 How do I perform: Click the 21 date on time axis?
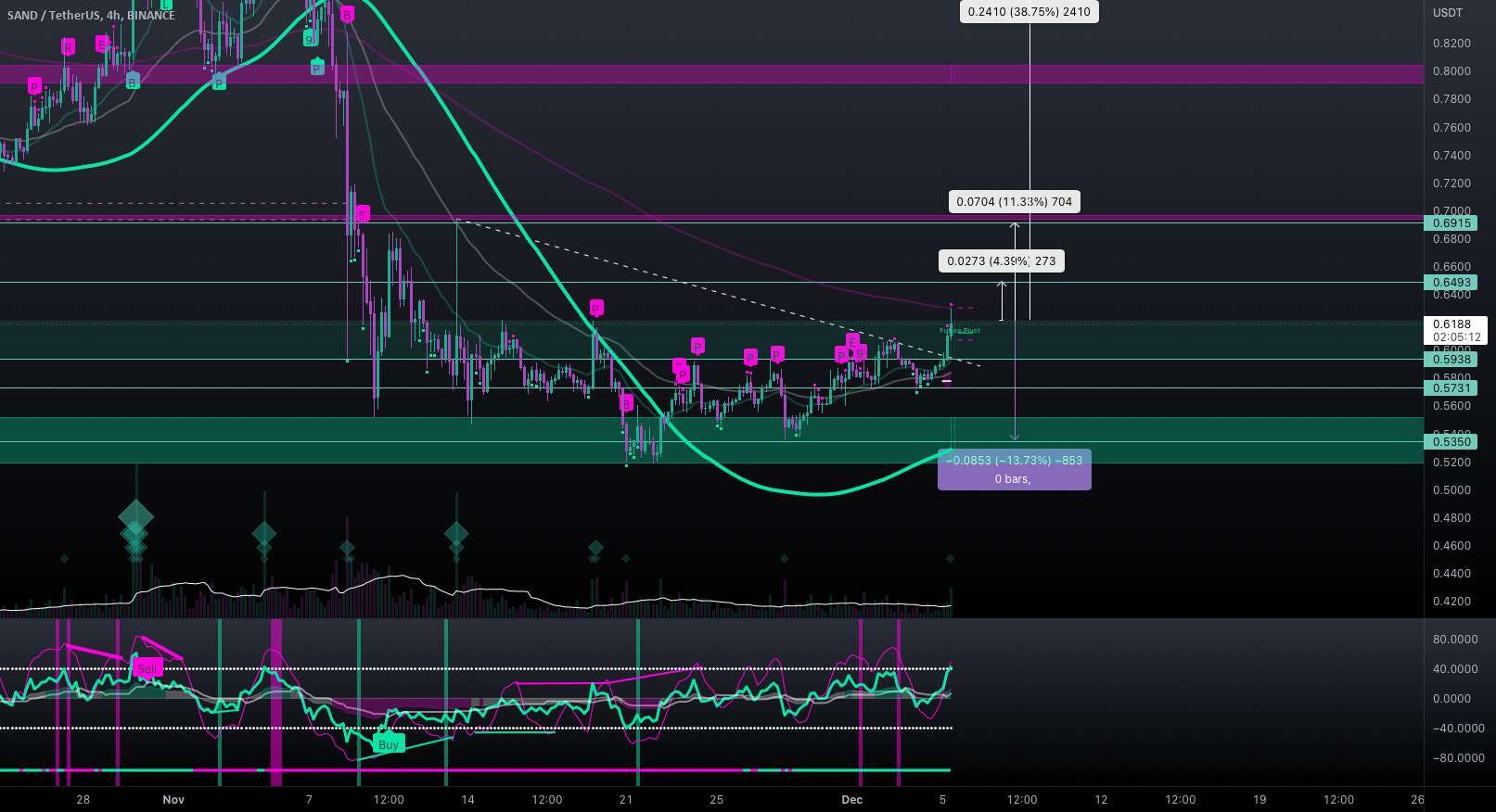[x=626, y=800]
